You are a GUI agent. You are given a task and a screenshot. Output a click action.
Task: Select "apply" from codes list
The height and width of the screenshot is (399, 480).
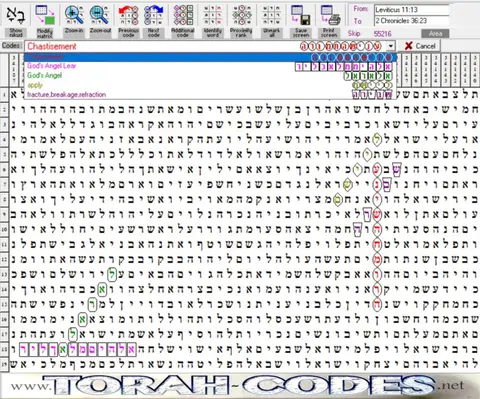click(x=210, y=85)
